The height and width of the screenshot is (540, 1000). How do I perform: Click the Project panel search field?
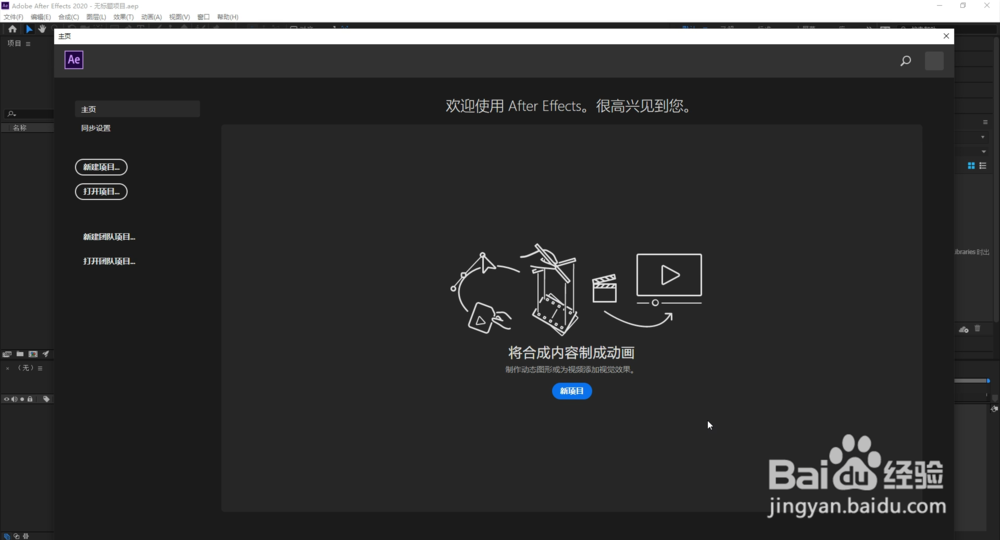29,113
